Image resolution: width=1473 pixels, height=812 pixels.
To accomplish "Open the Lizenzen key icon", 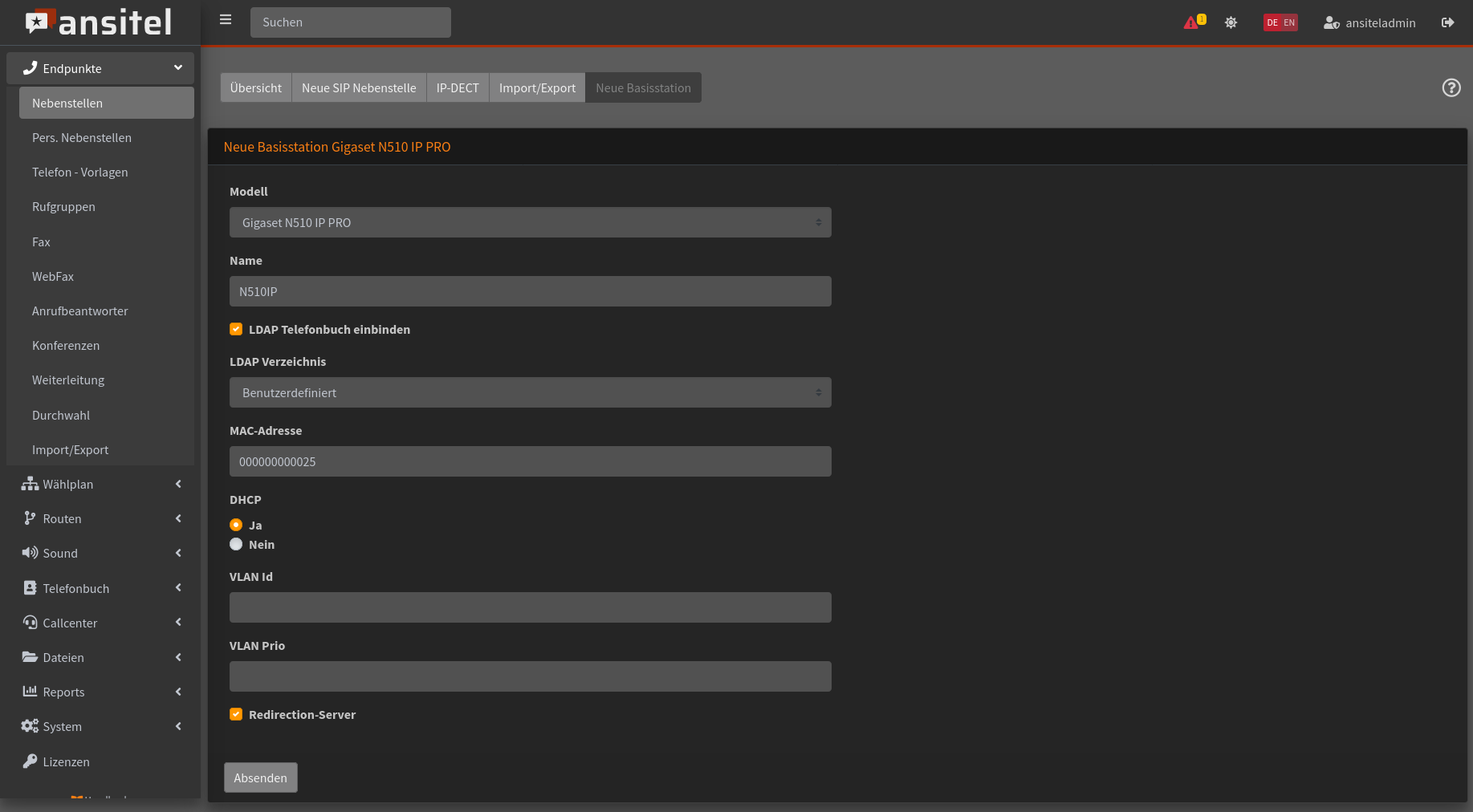I will [30, 761].
